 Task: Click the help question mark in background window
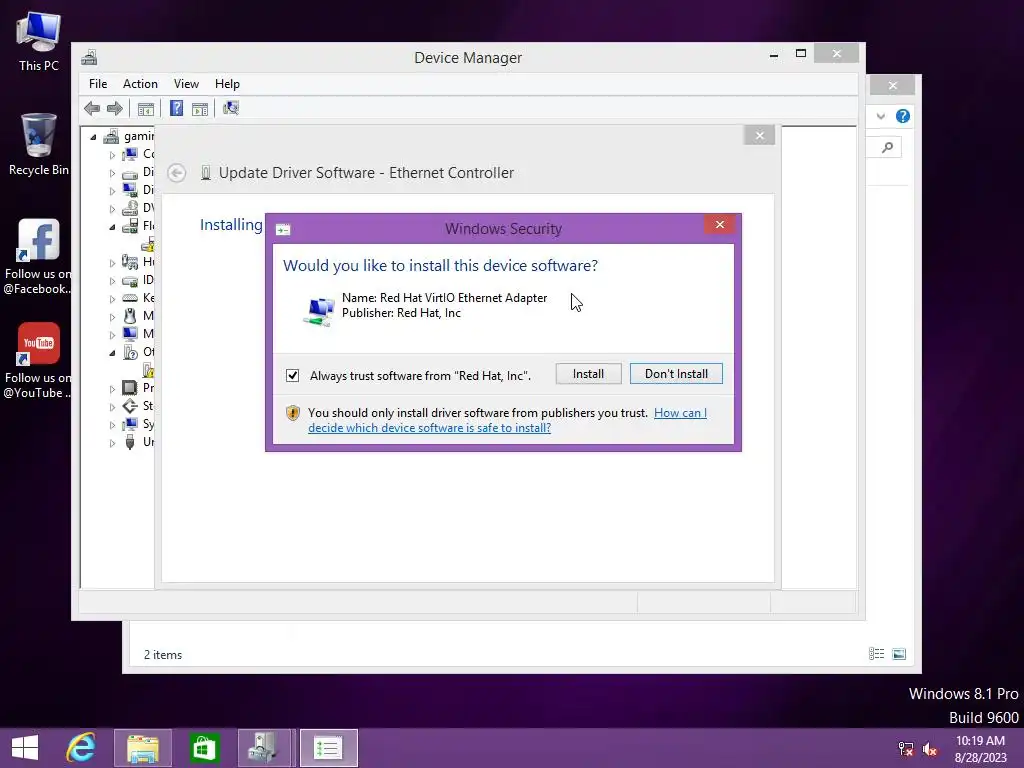[x=903, y=116]
